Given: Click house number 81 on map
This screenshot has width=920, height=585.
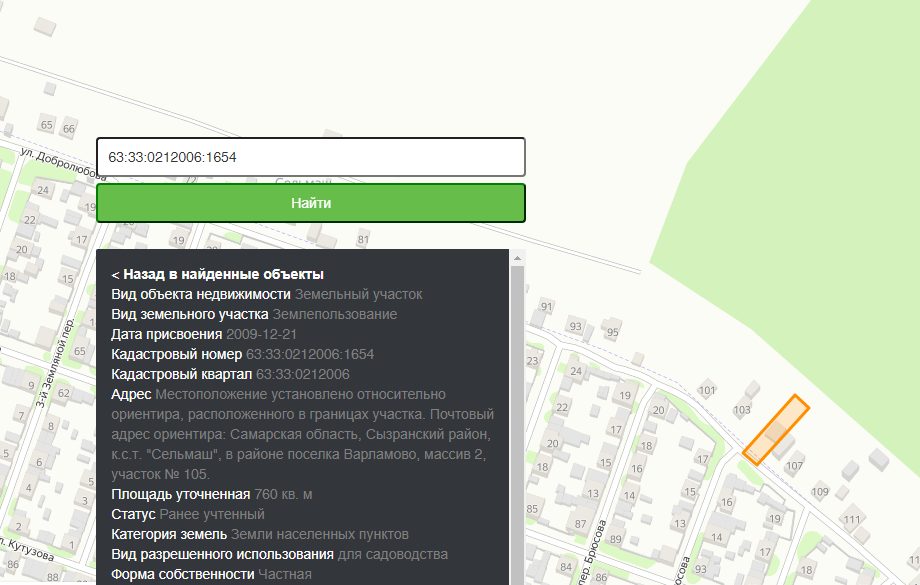Looking at the screenshot, I should pos(363,239).
